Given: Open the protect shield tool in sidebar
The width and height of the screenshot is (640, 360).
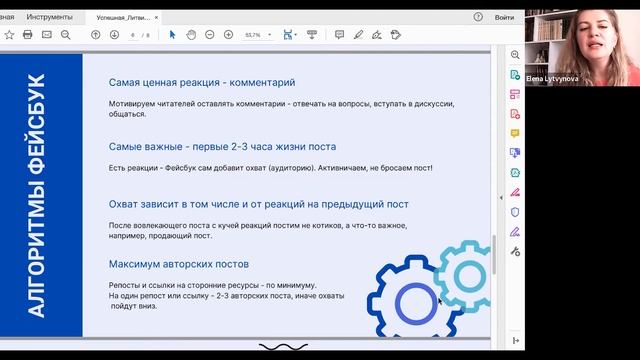Looking at the screenshot, I should click(515, 212).
